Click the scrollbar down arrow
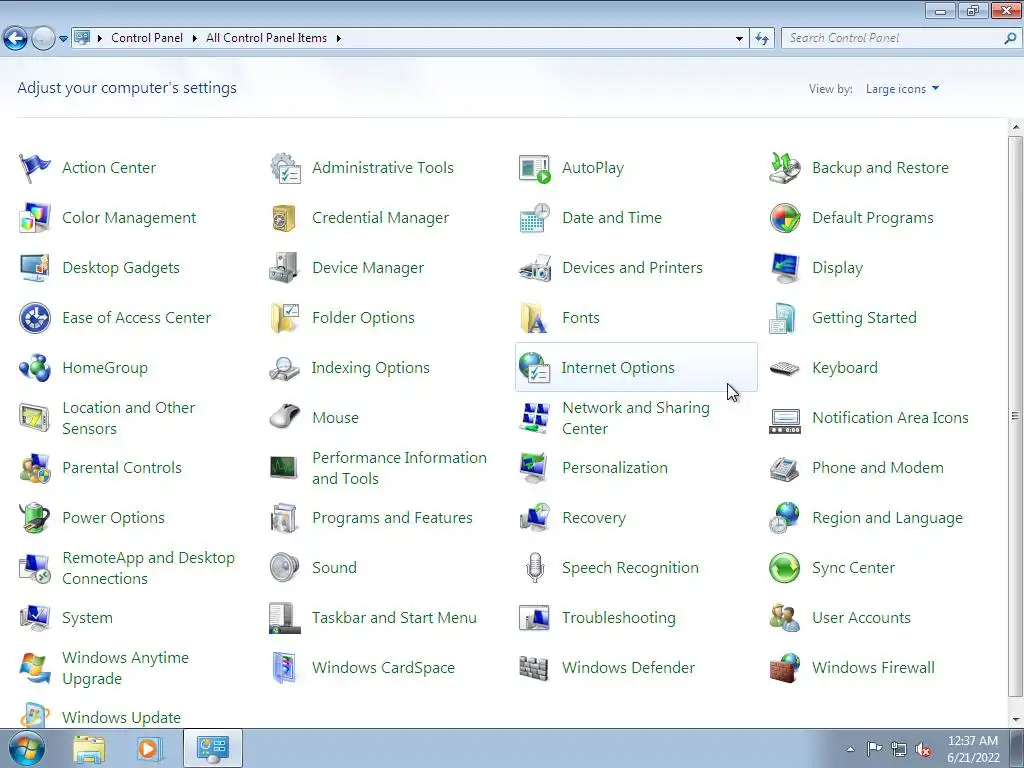This screenshot has height=768, width=1024. [x=1016, y=719]
